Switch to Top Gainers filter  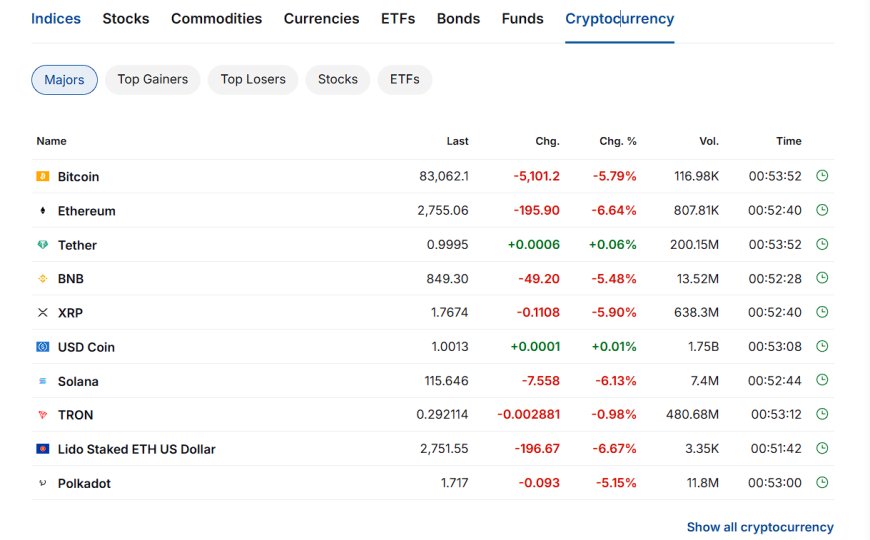[x=153, y=79]
